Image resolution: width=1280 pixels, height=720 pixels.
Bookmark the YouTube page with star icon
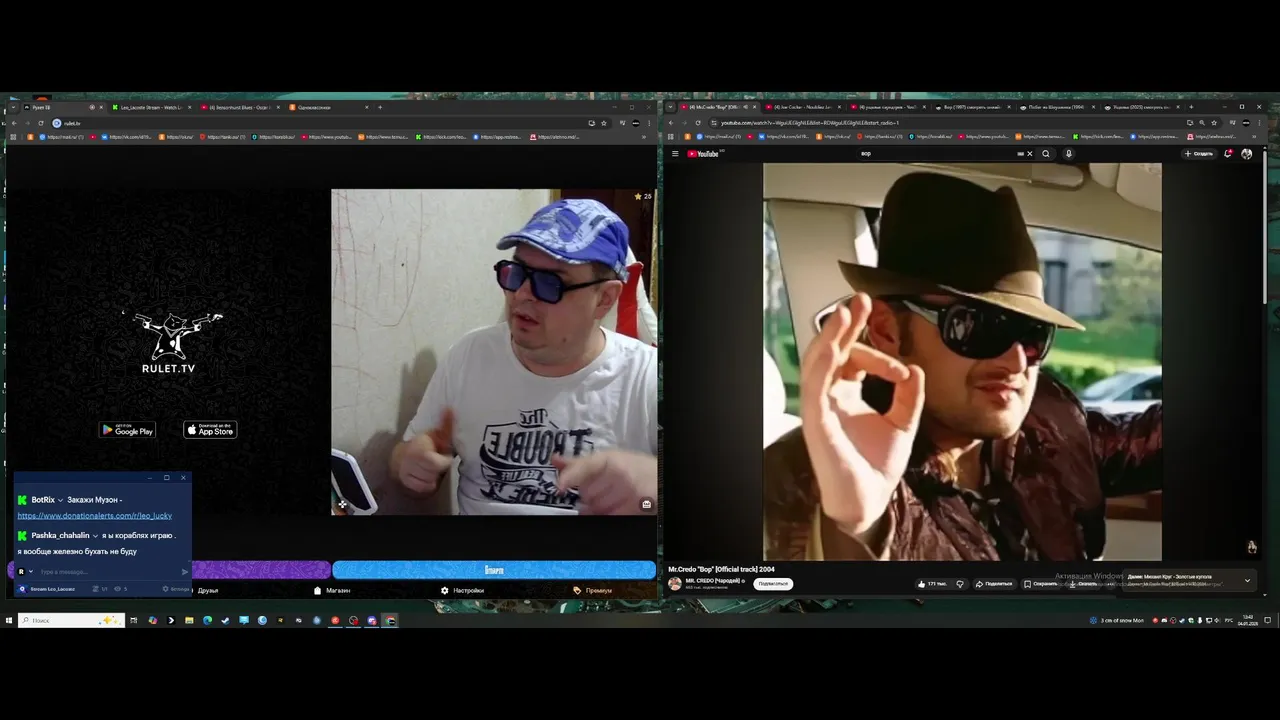[1214, 123]
